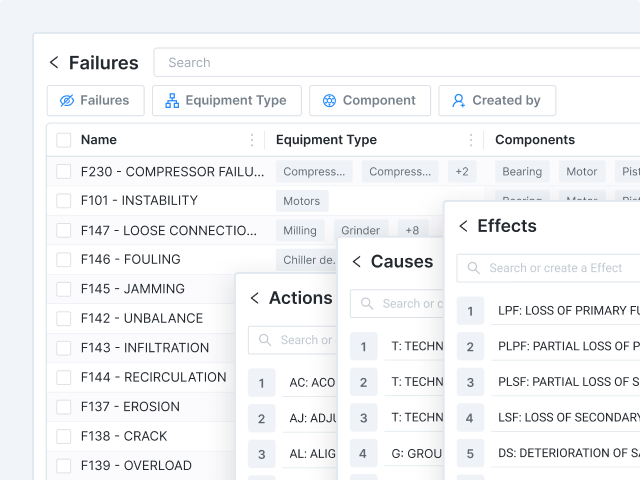Click the back arrow beside Failures title
This screenshot has height=480, width=640.
click(x=54, y=63)
